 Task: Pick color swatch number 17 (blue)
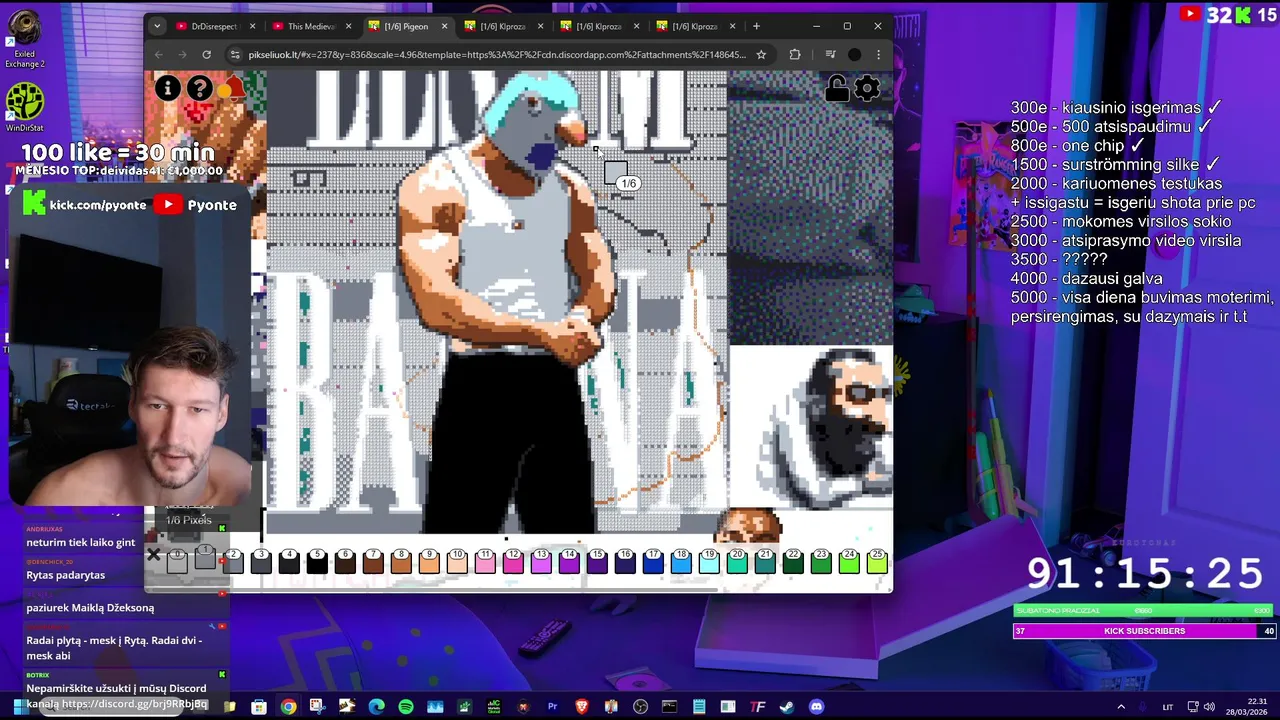click(x=653, y=562)
